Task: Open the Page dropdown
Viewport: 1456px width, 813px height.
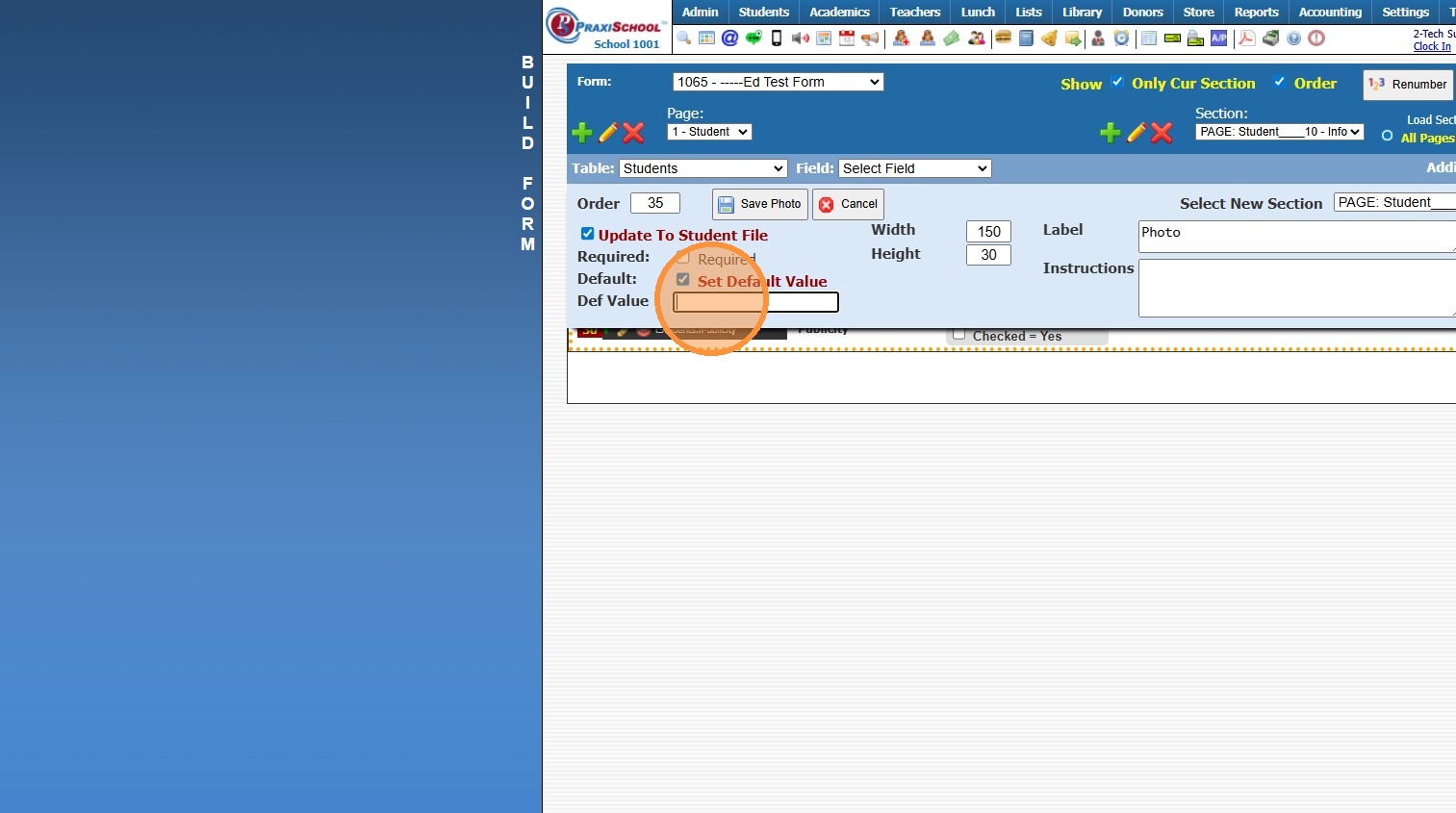Action: click(x=709, y=132)
